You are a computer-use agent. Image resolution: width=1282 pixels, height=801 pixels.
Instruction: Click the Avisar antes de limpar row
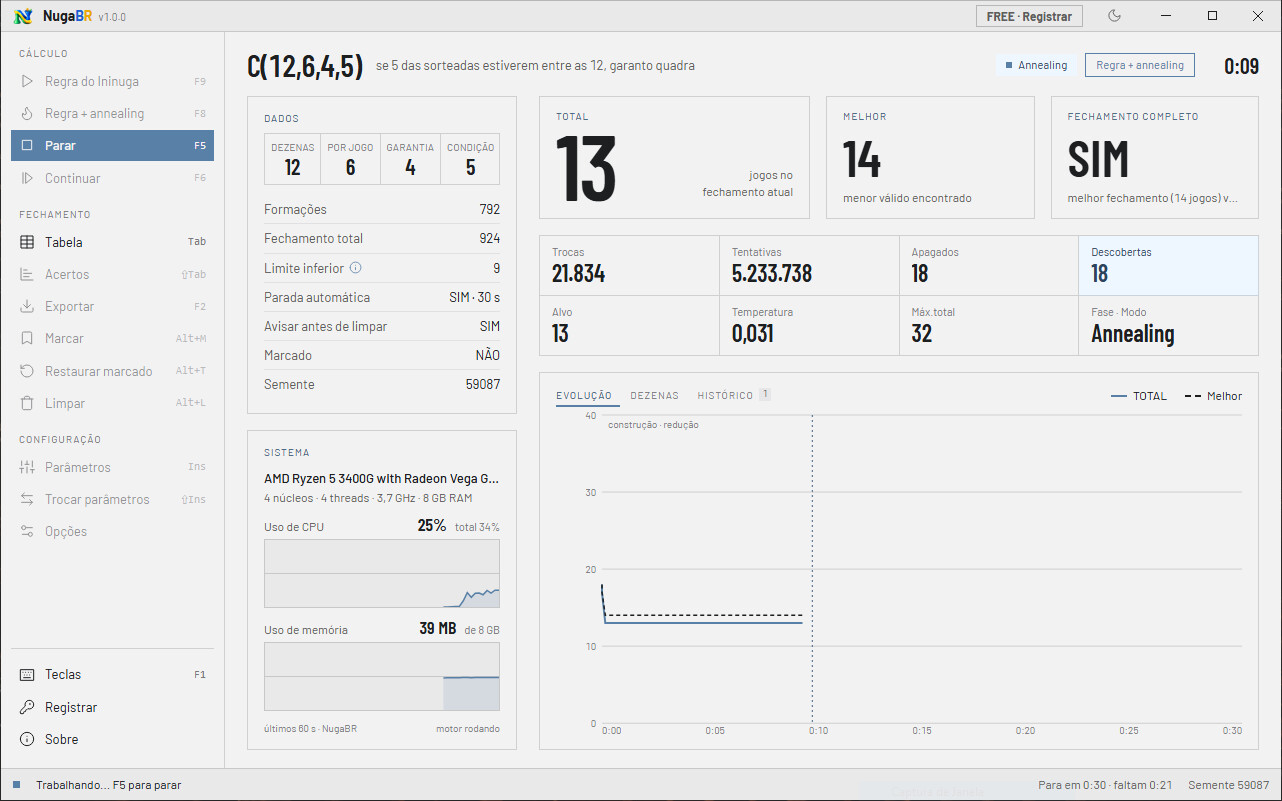[382, 326]
